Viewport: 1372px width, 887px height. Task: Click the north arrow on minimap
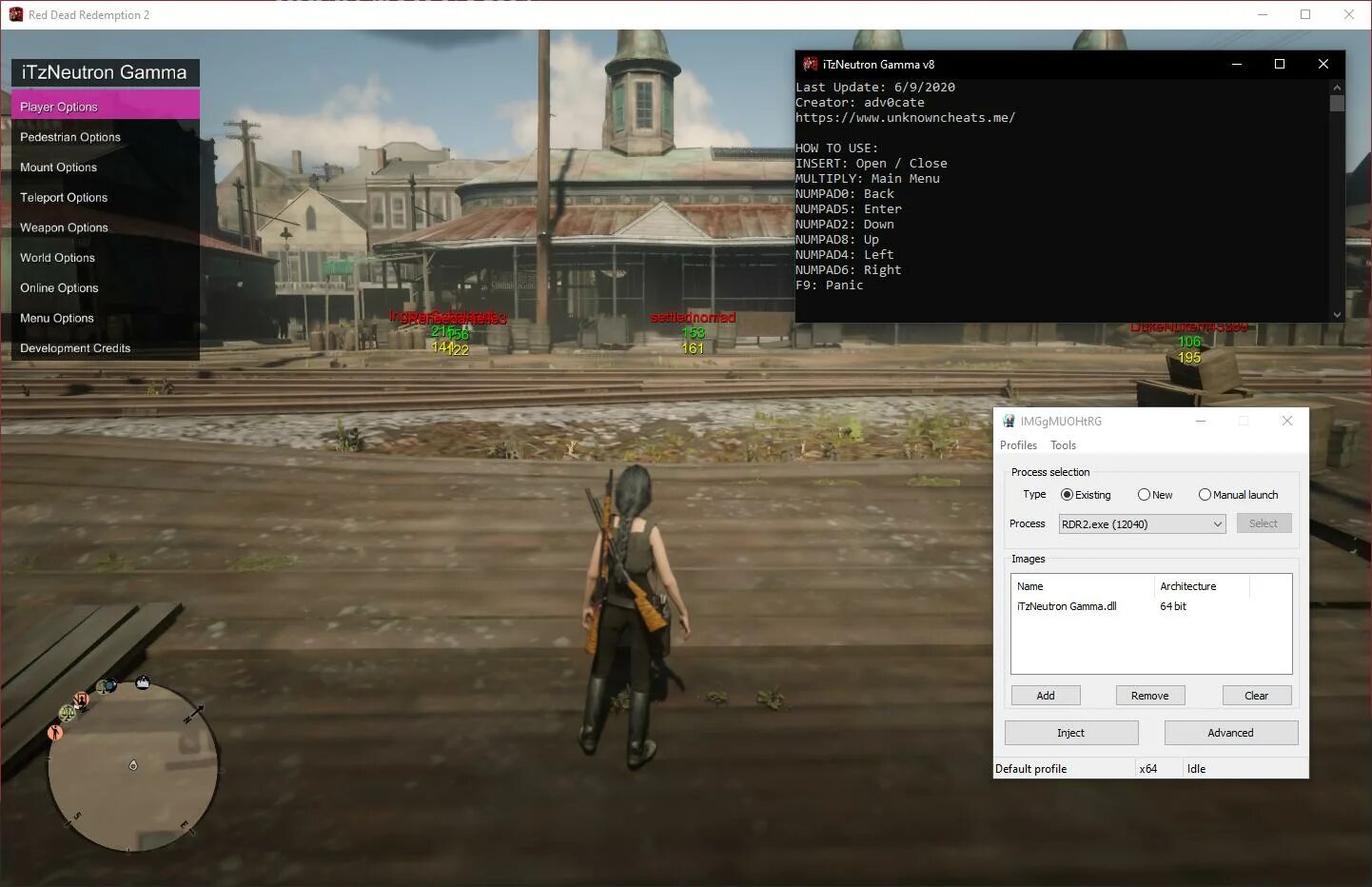[x=194, y=714]
